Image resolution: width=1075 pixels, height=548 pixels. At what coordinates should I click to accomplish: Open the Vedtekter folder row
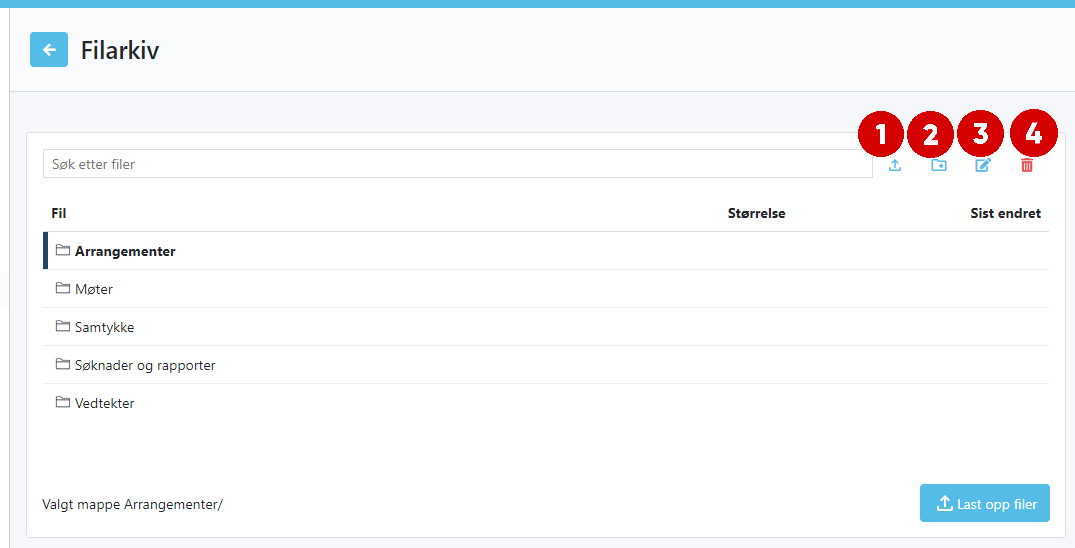(x=104, y=403)
